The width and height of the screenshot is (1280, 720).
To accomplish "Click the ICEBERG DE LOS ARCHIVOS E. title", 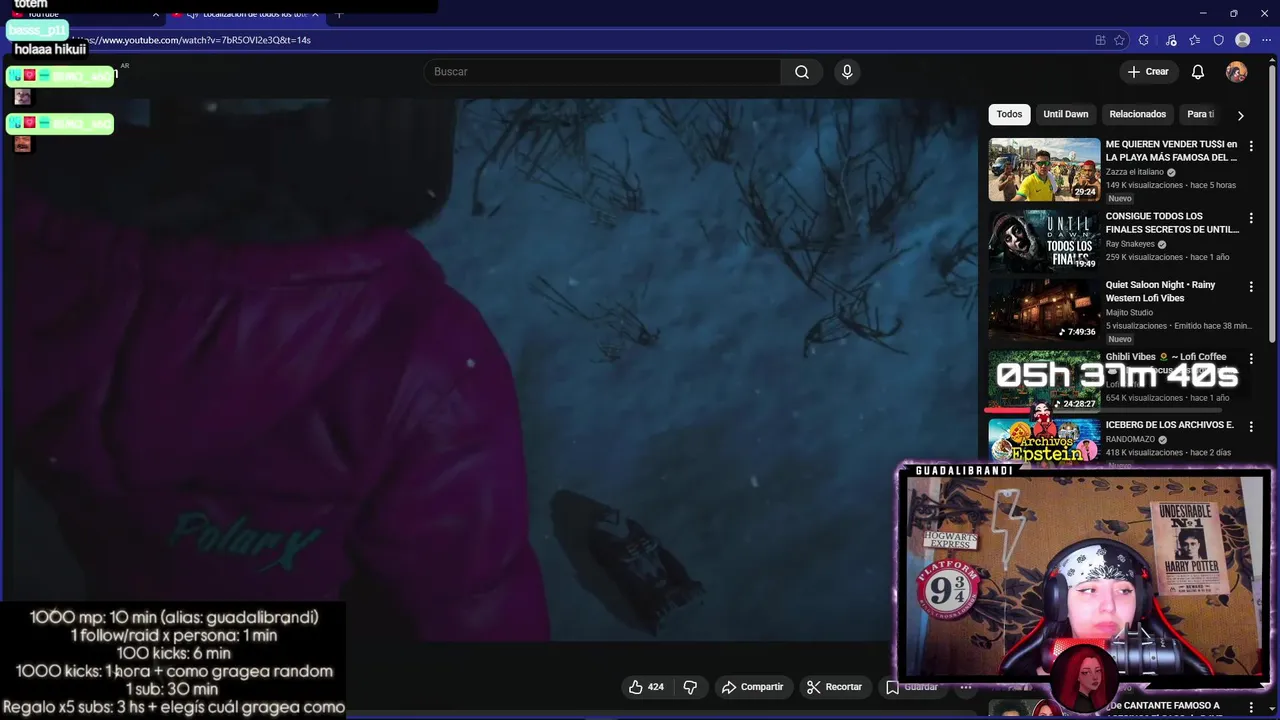I will (1170, 425).
